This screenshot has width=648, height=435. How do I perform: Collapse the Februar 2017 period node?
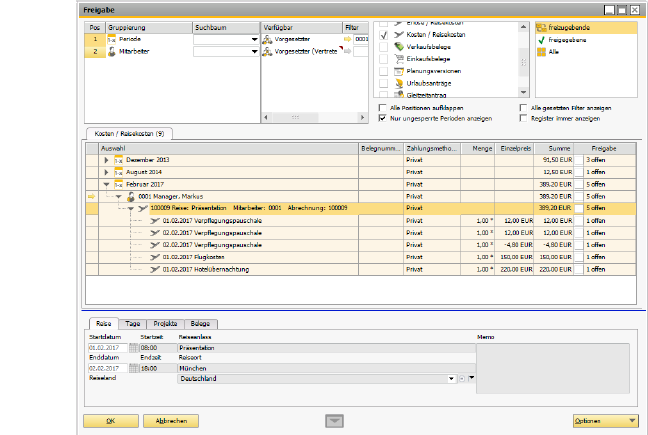click(107, 184)
